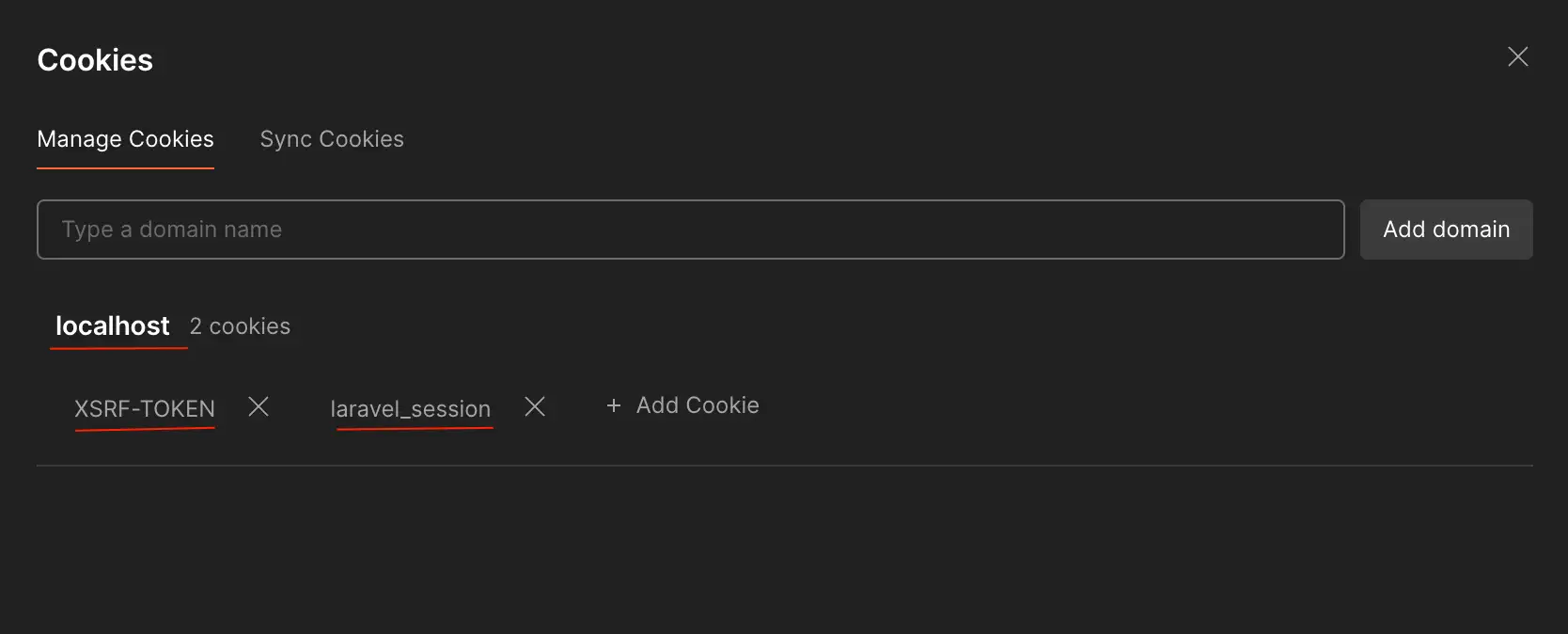
Task: Click the Cookies heading
Action: [x=95, y=59]
